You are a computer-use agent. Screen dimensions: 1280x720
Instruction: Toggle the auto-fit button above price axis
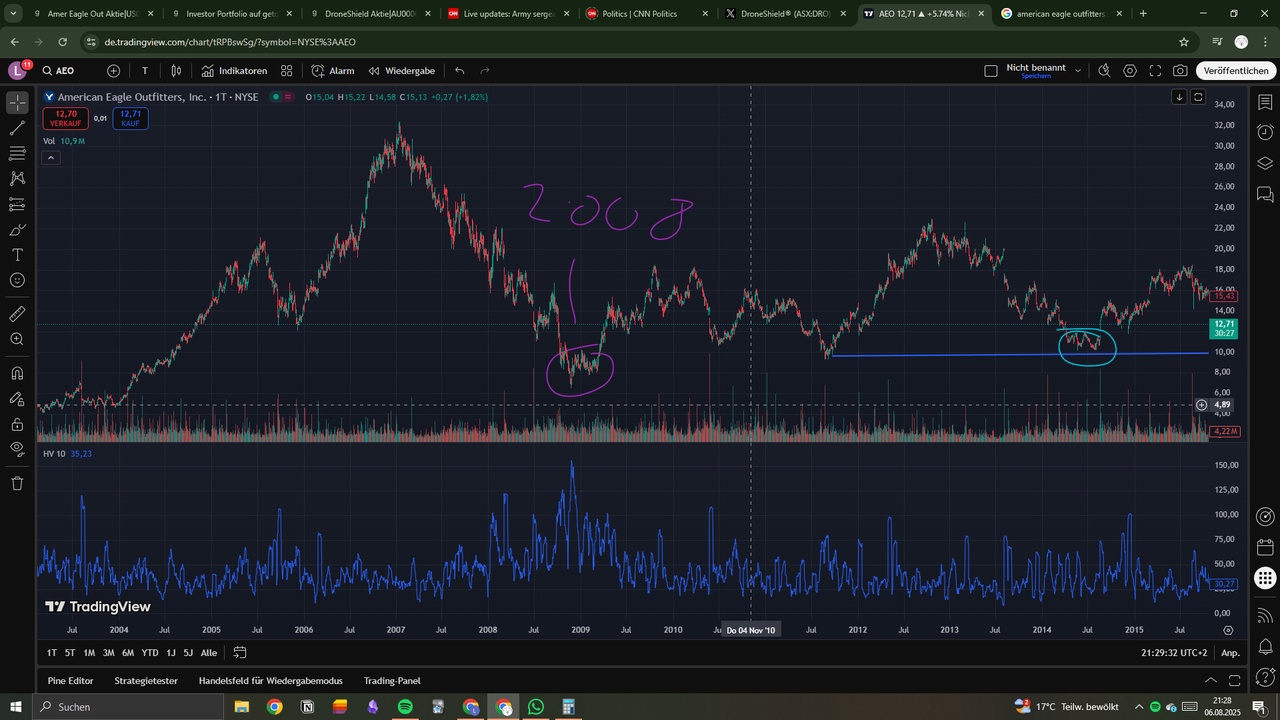[1198, 97]
